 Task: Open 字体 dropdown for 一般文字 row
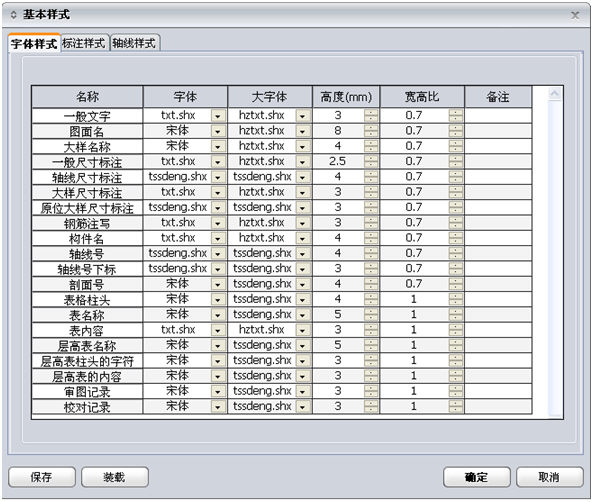tap(218, 116)
